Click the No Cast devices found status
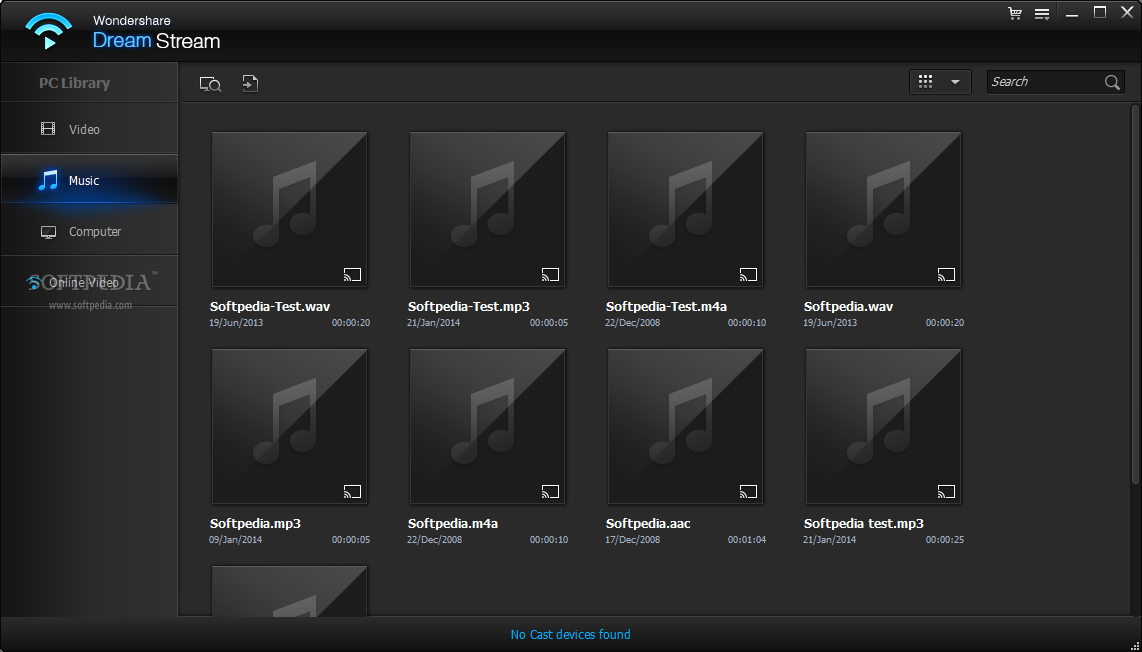Screen dimensions: 1142x652 point(570,635)
